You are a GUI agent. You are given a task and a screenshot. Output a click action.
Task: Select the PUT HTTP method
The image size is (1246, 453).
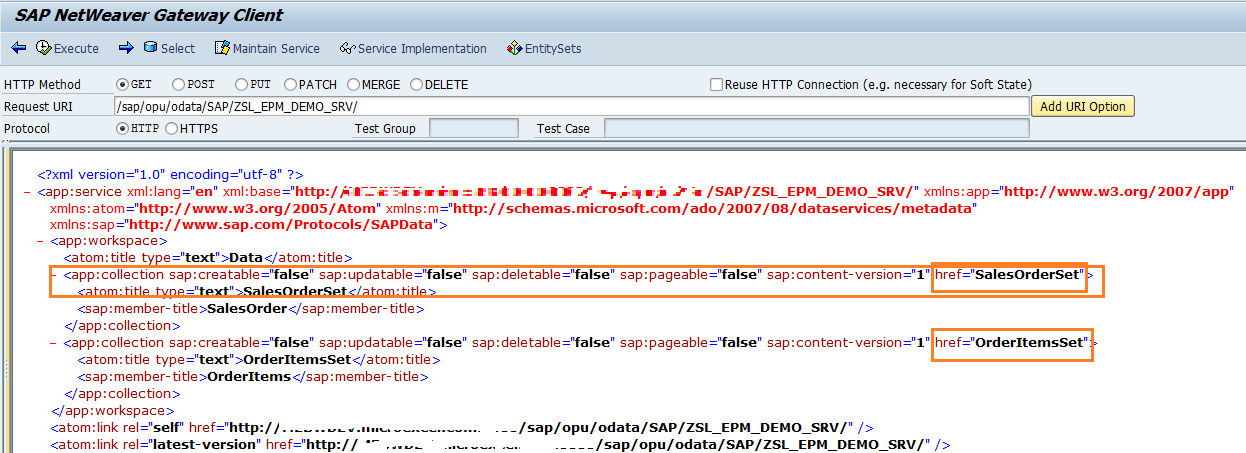pyautogui.click(x=242, y=85)
